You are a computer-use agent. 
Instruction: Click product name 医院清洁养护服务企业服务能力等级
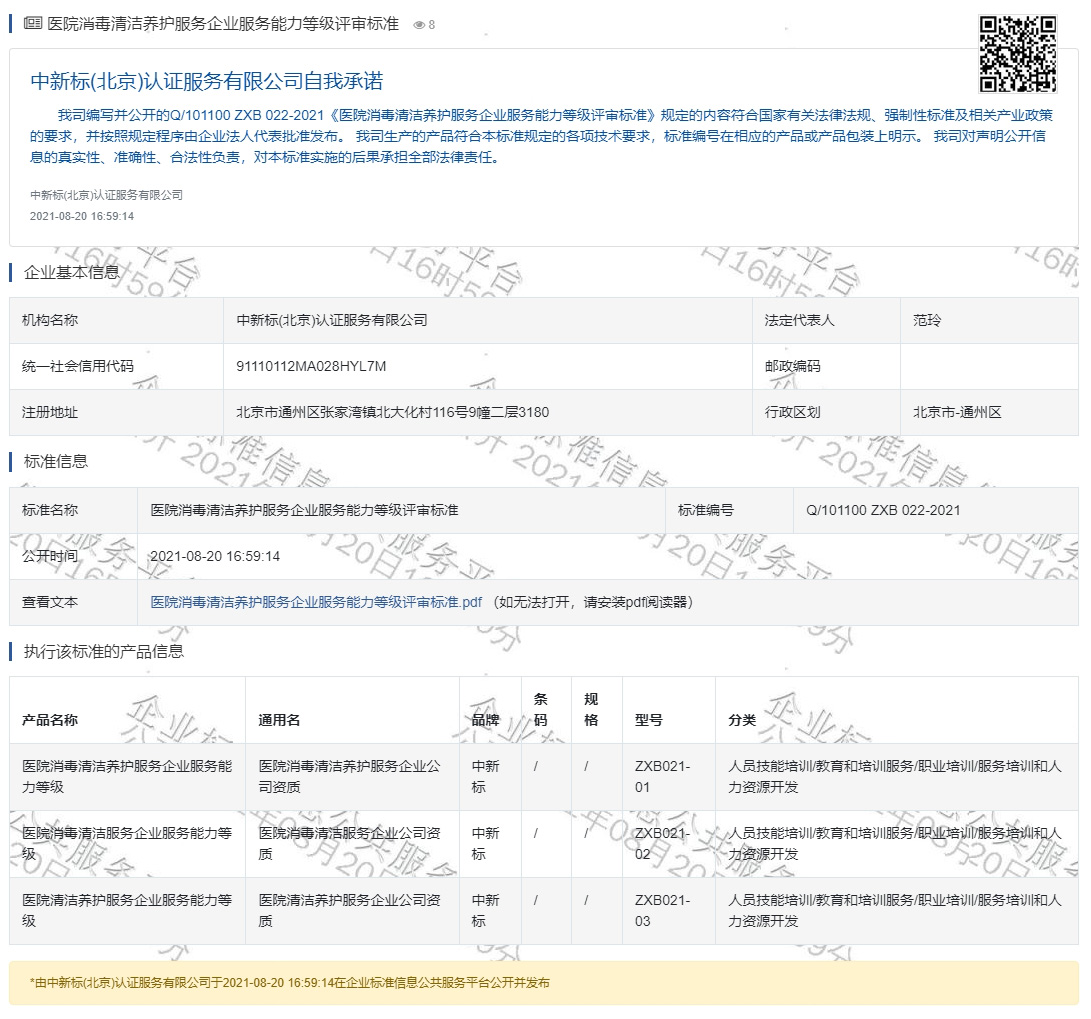(127, 910)
